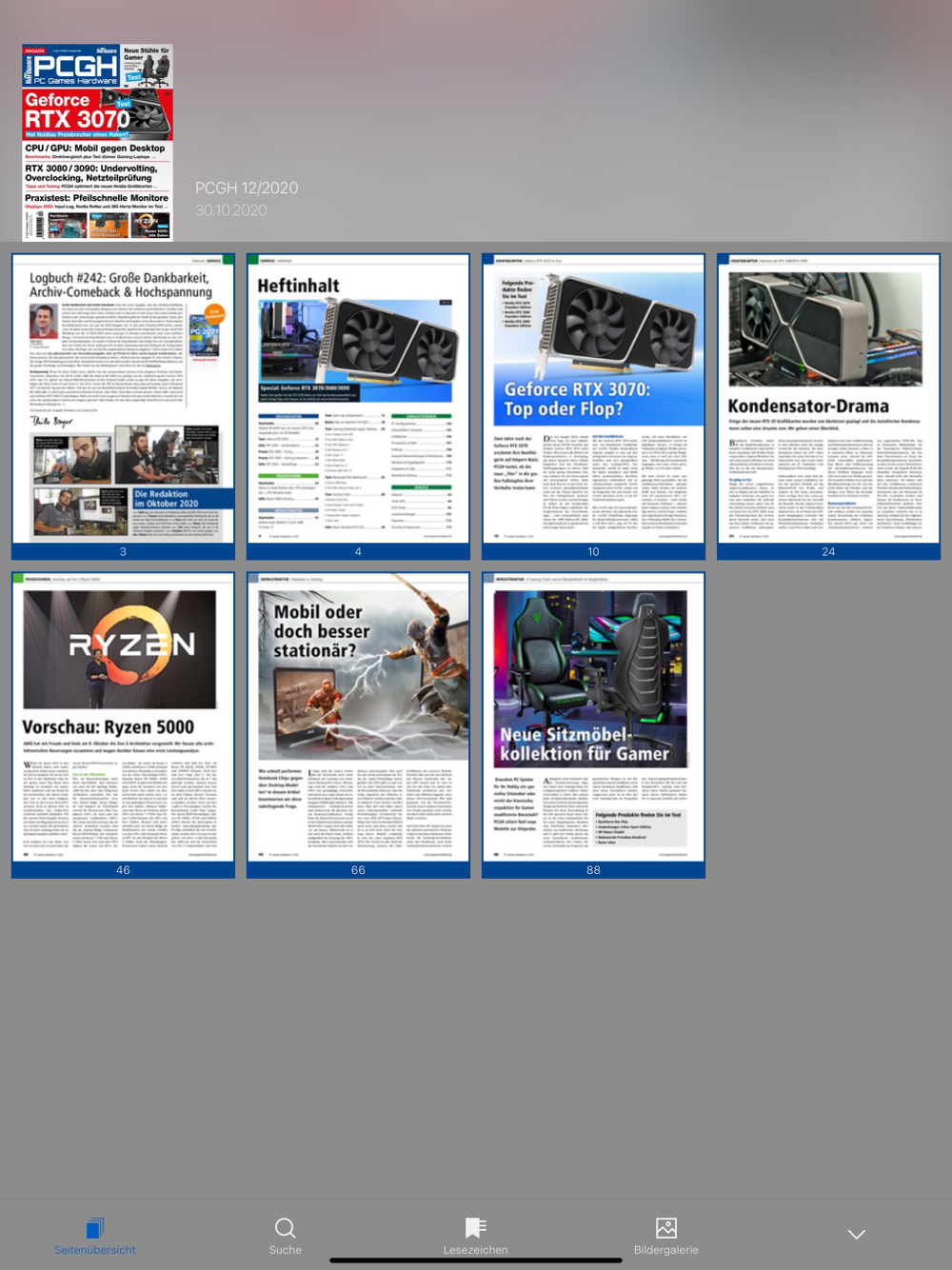Tap page number 88 label
Viewport: 952px width, 1270px height.
pos(593,869)
